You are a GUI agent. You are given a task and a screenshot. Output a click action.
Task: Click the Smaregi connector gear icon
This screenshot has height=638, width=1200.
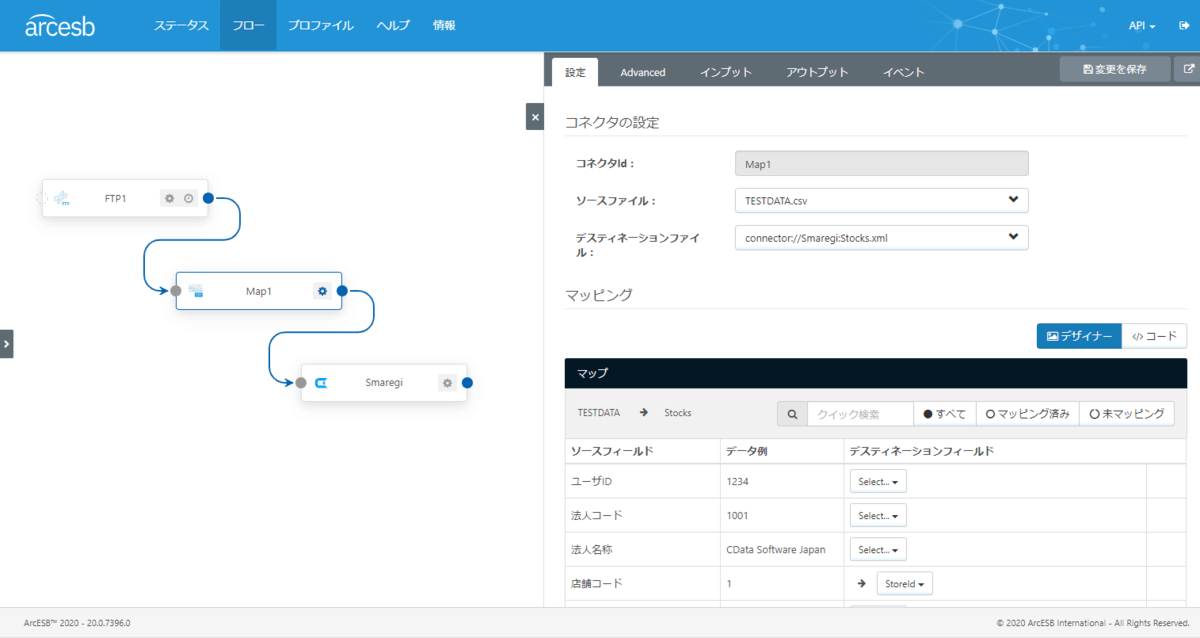(448, 383)
